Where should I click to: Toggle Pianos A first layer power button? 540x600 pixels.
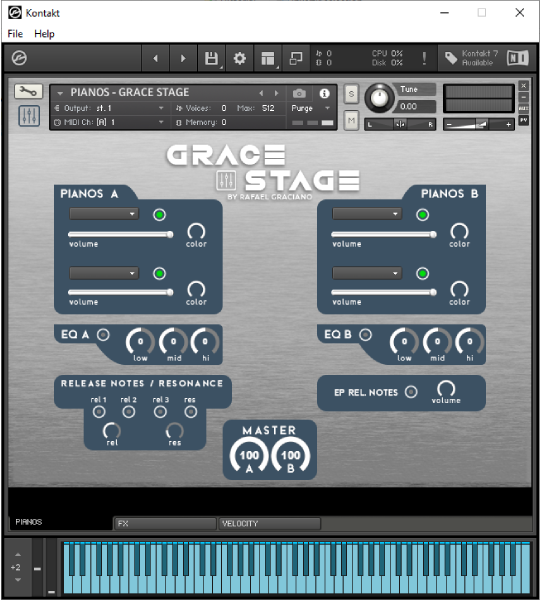pos(159,215)
